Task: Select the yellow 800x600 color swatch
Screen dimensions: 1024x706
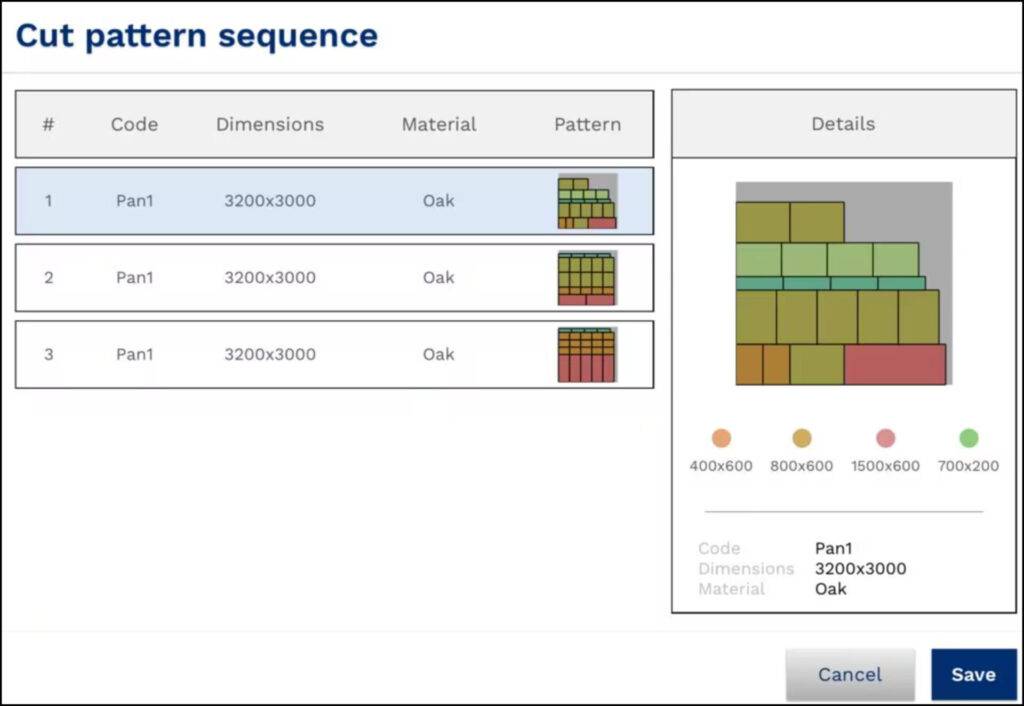Action: (x=802, y=437)
